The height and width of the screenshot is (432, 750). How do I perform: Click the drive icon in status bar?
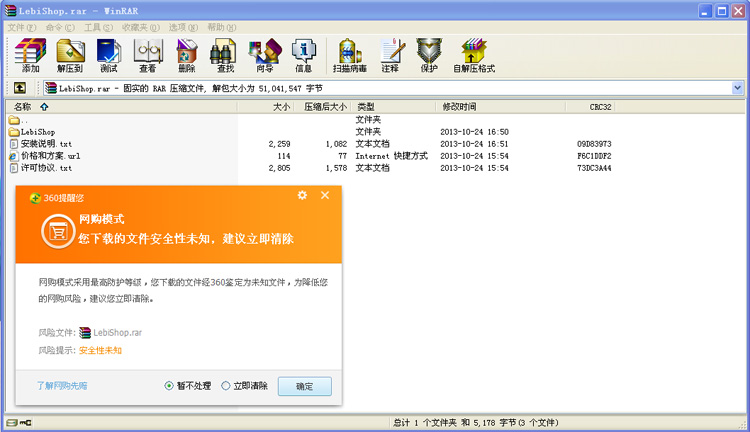tap(12, 422)
